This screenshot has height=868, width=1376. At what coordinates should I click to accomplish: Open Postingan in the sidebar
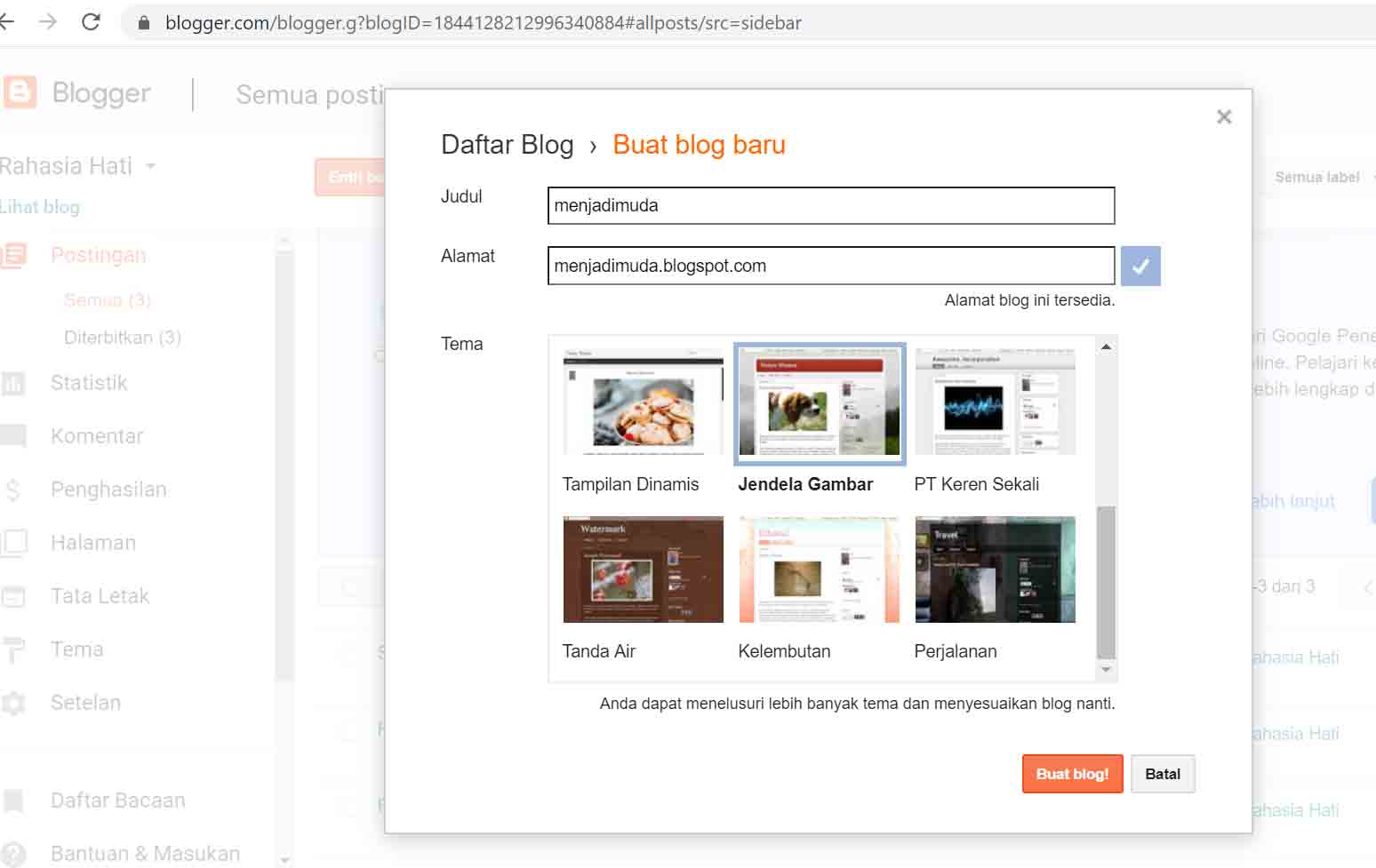[98, 255]
